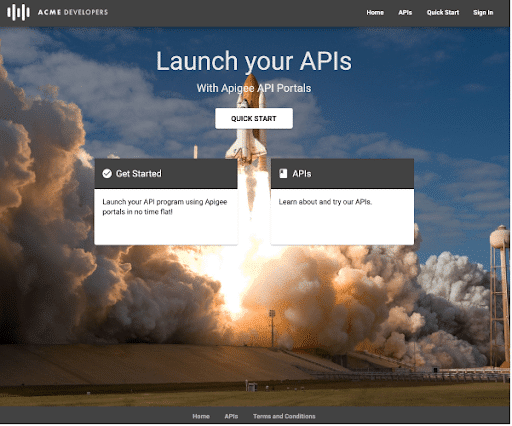
Task: Open APIs in the top navigation
Action: (405, 13)
